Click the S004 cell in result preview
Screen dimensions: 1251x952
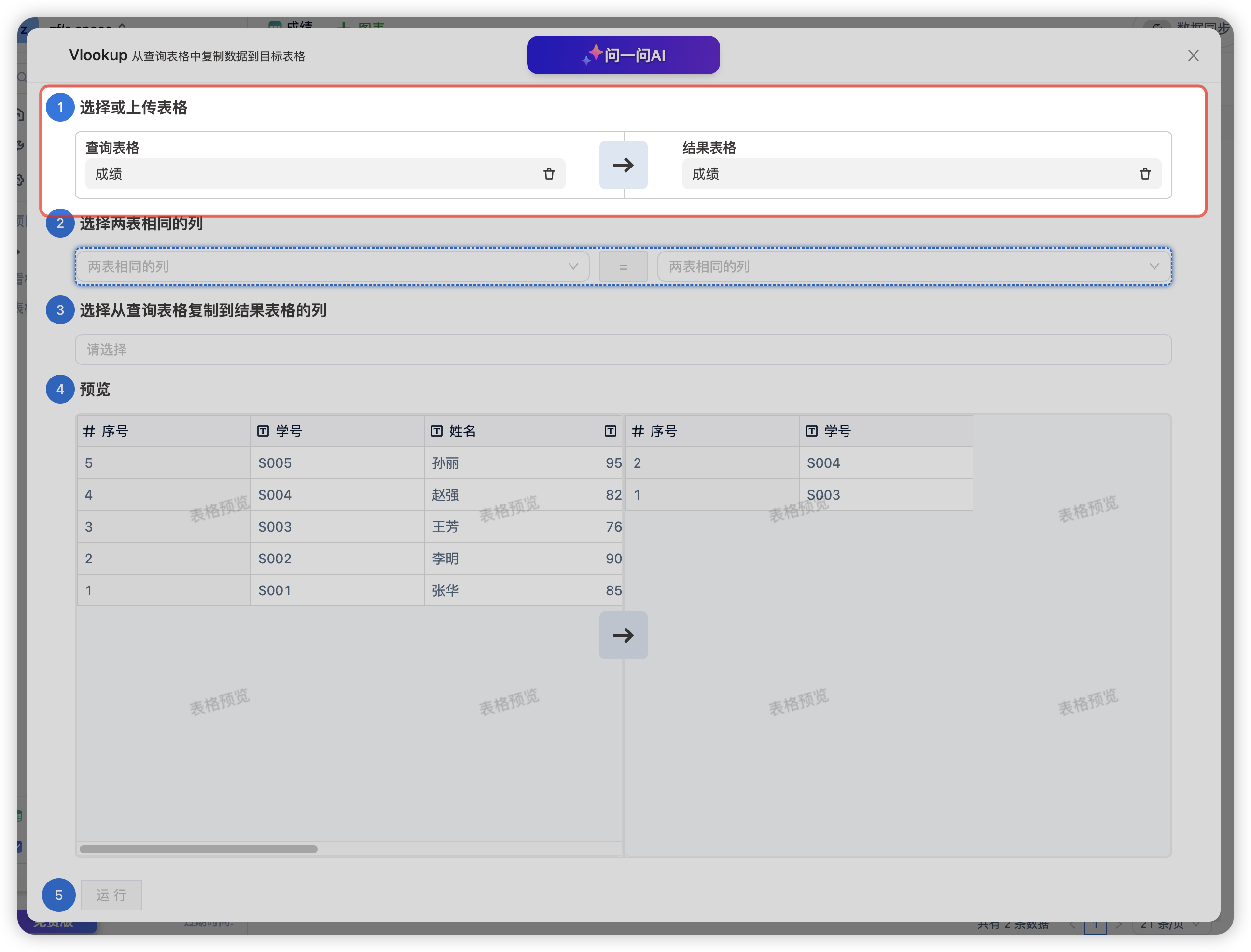[x=886, y=463]
